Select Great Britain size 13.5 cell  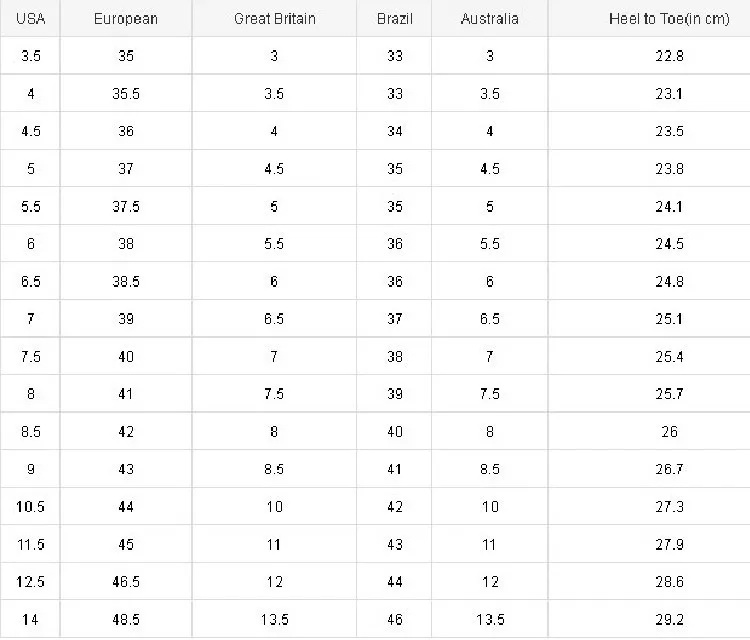click(275, 619)
